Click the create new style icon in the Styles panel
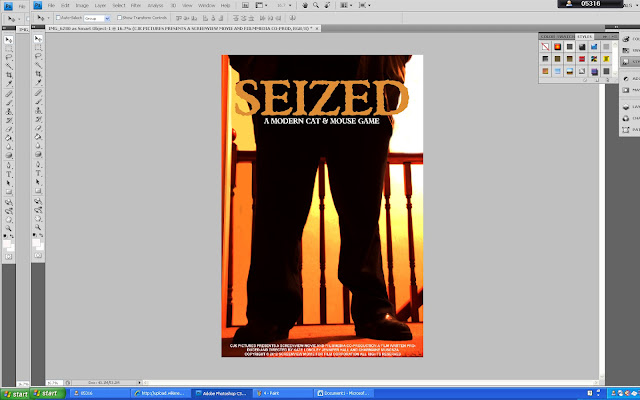Screen dimensions: 640x400 click(x=597, y=80)
